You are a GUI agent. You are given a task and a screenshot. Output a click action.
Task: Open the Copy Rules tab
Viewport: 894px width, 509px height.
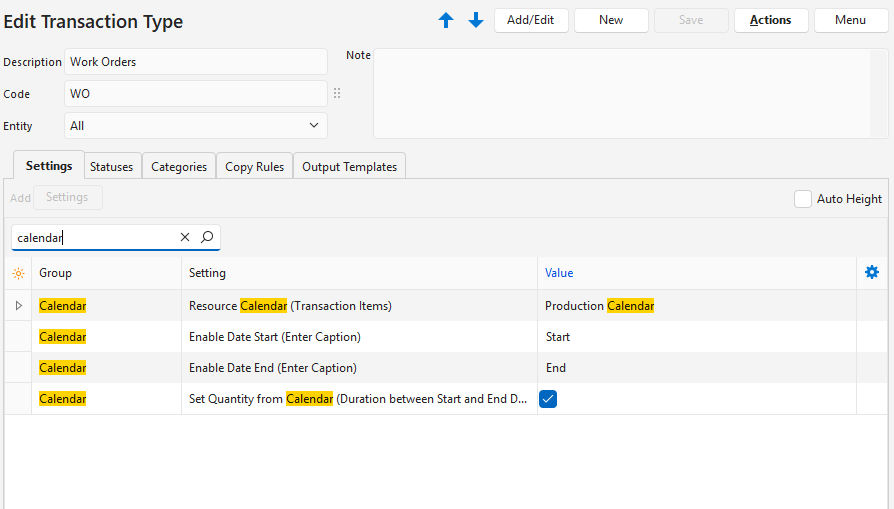coord(254,167)
